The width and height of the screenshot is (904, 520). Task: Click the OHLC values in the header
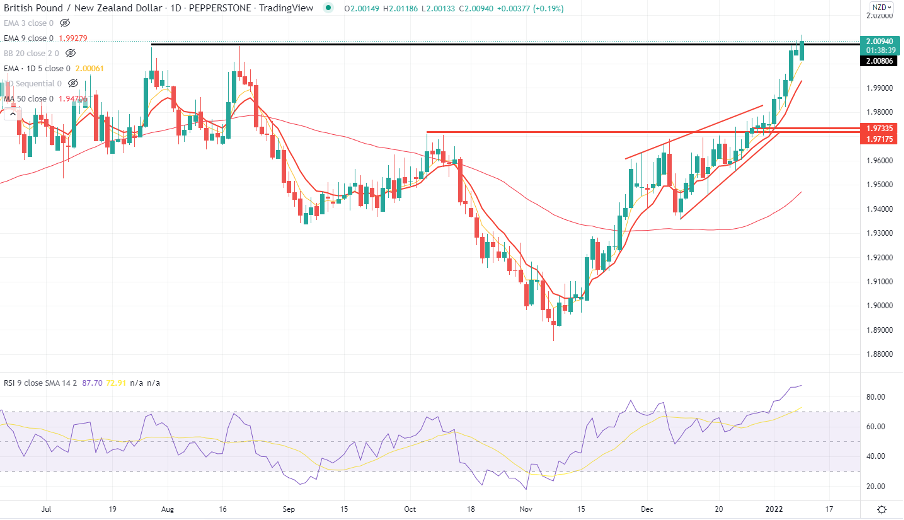(454, 8)
